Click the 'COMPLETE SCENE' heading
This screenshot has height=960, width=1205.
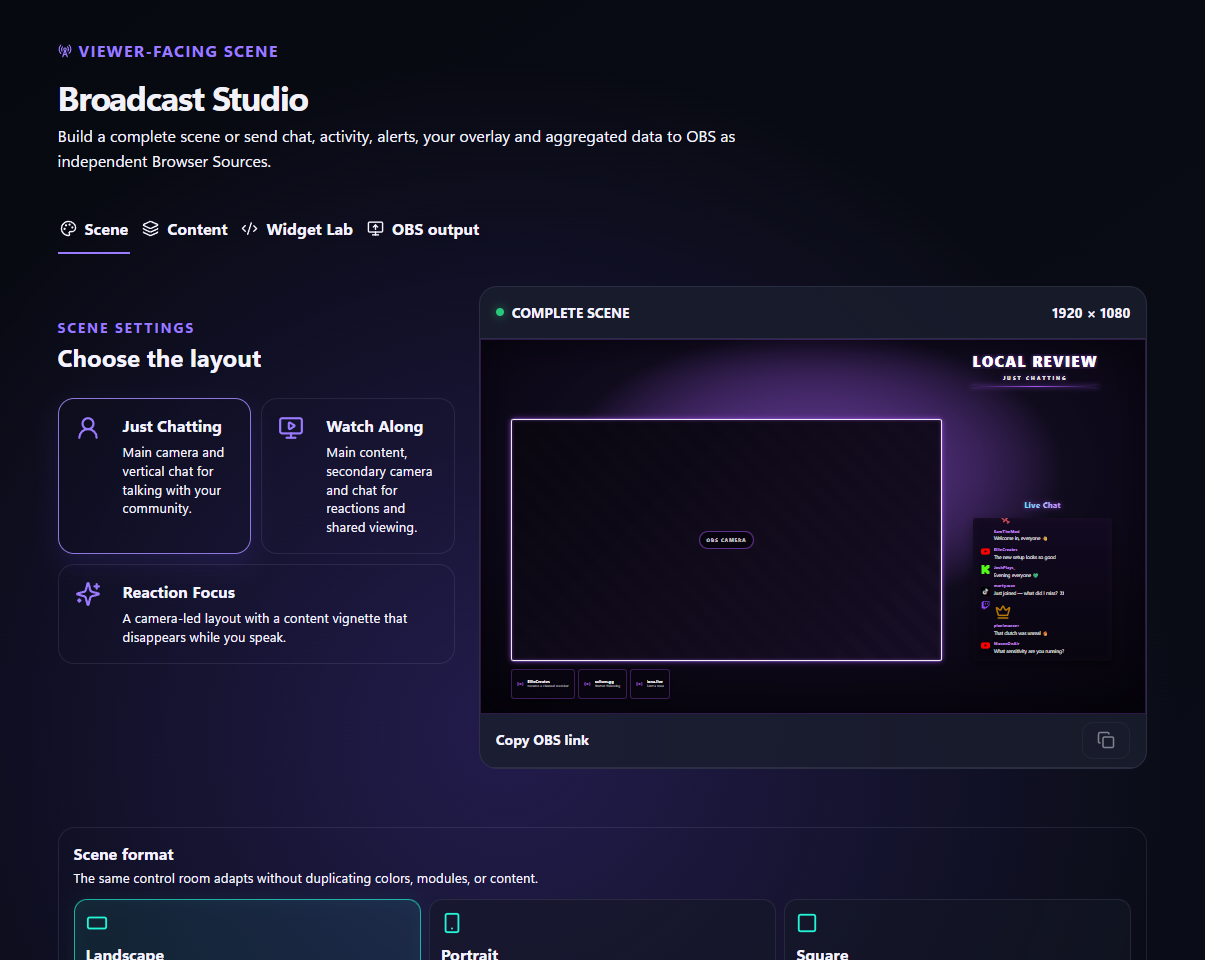pyautogui.click(x=571, y=313)
